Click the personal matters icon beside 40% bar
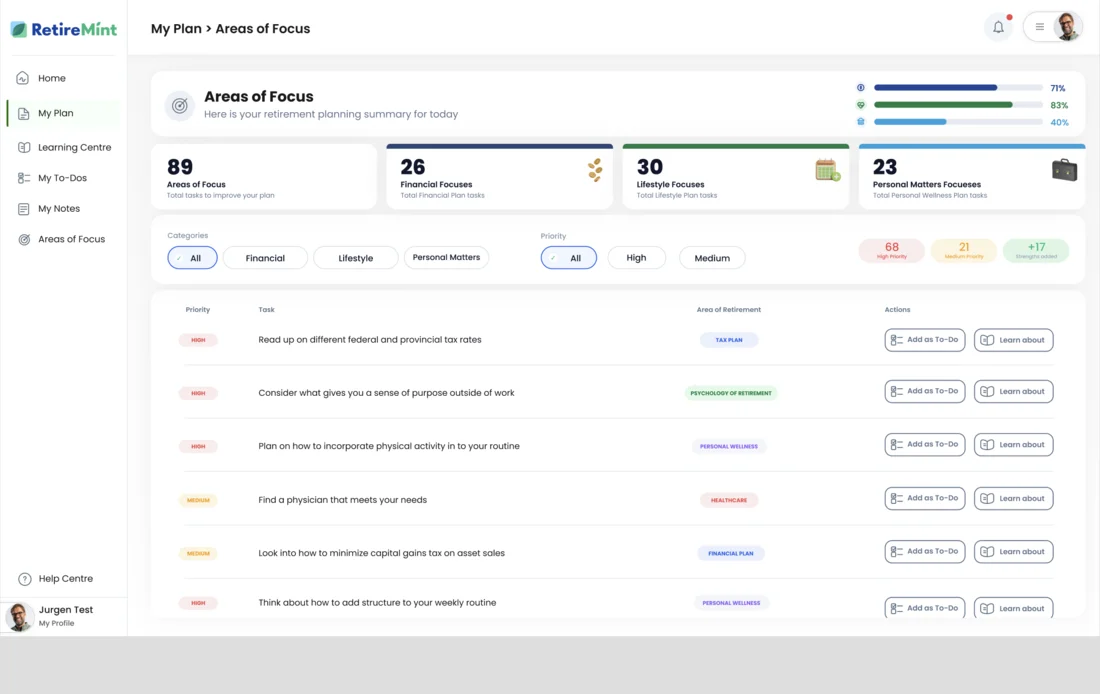The width and height of the screenshot is (1100, 694). pos(861,121)
